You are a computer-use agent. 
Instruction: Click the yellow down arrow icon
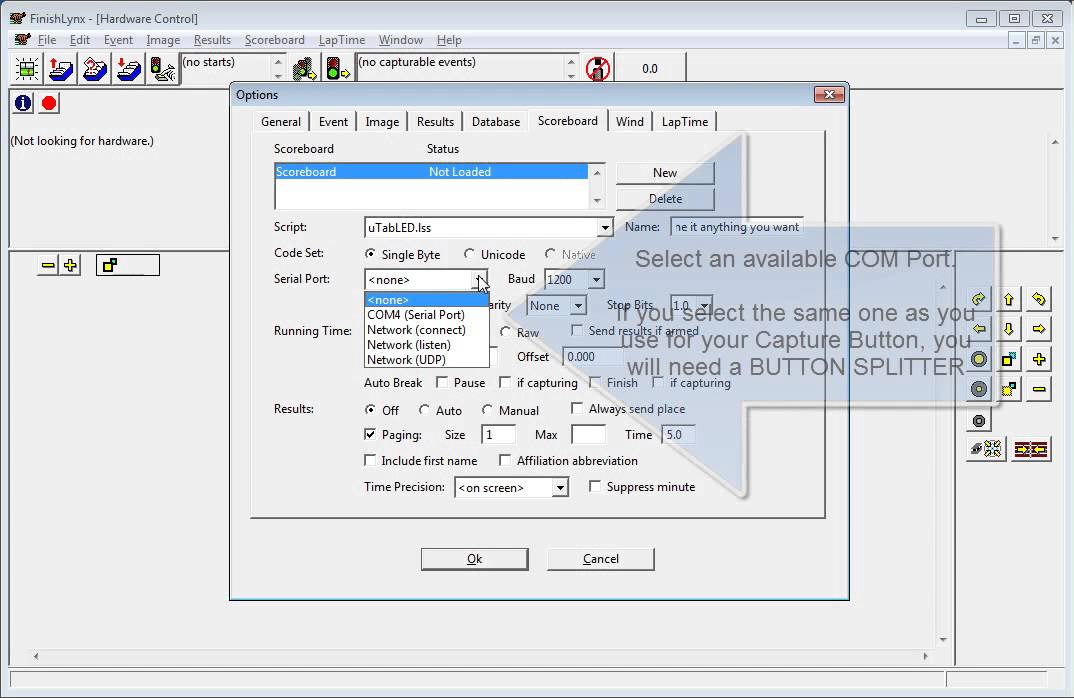[1009, 329]
